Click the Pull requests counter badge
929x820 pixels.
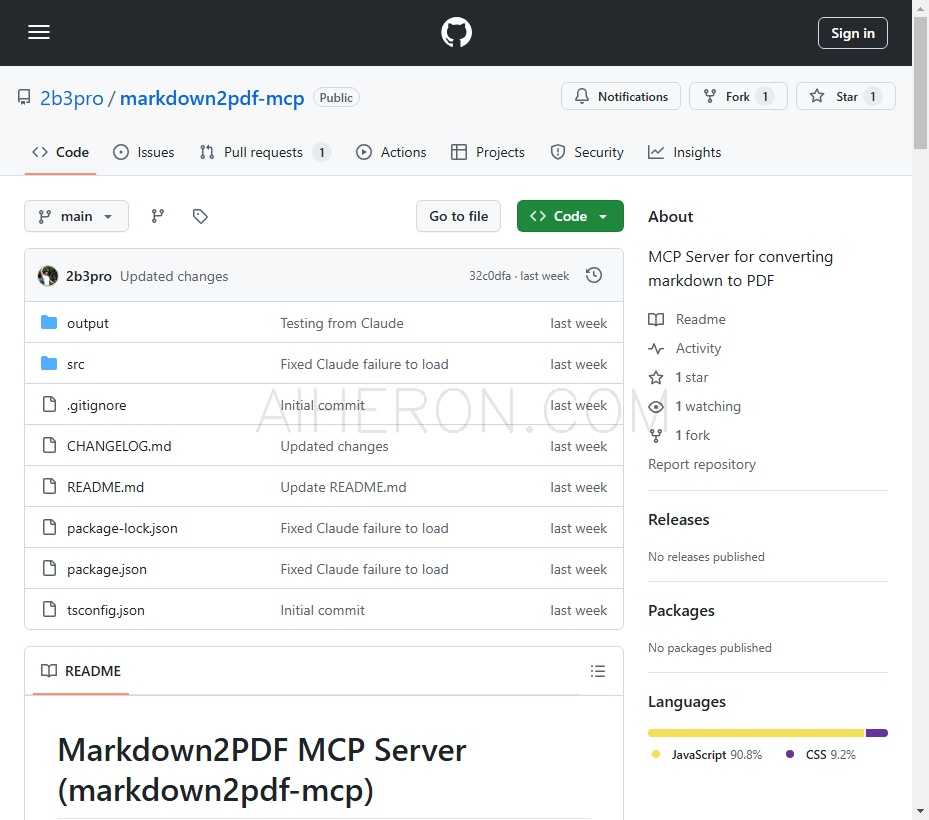tap(322, 152)
